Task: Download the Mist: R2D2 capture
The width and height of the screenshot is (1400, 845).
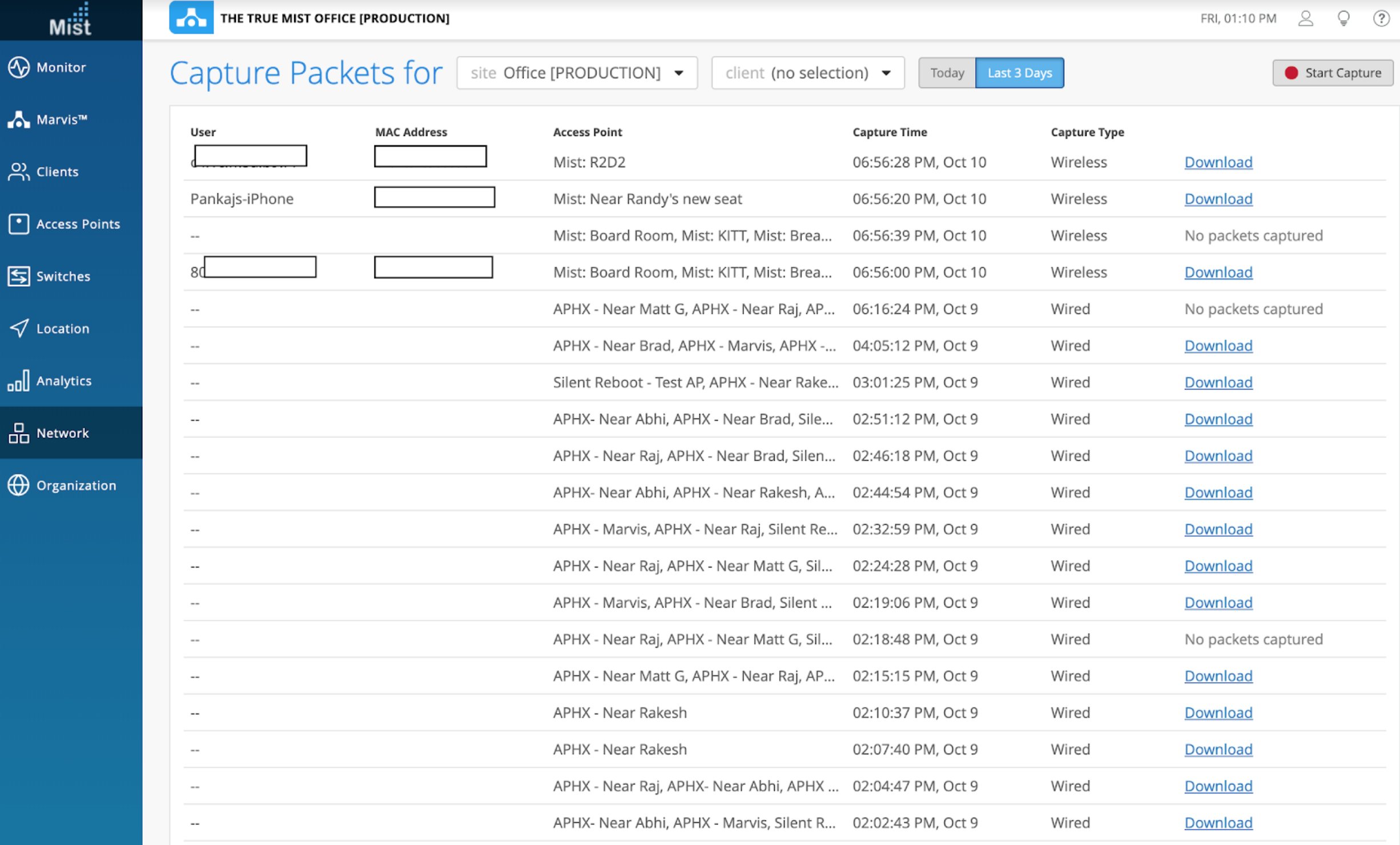Action: tap(1218, 162)
